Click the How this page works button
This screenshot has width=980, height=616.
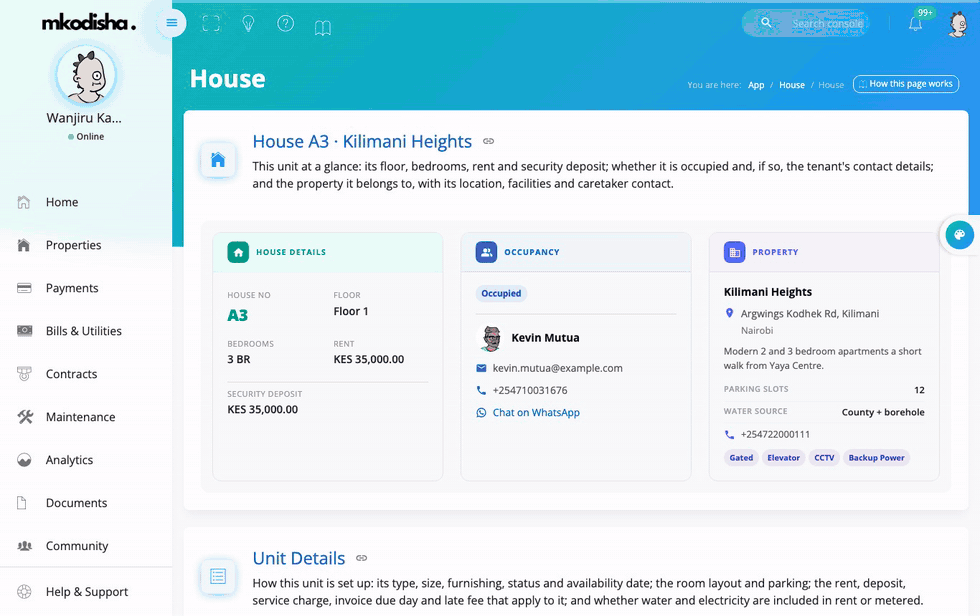[906, 84]
